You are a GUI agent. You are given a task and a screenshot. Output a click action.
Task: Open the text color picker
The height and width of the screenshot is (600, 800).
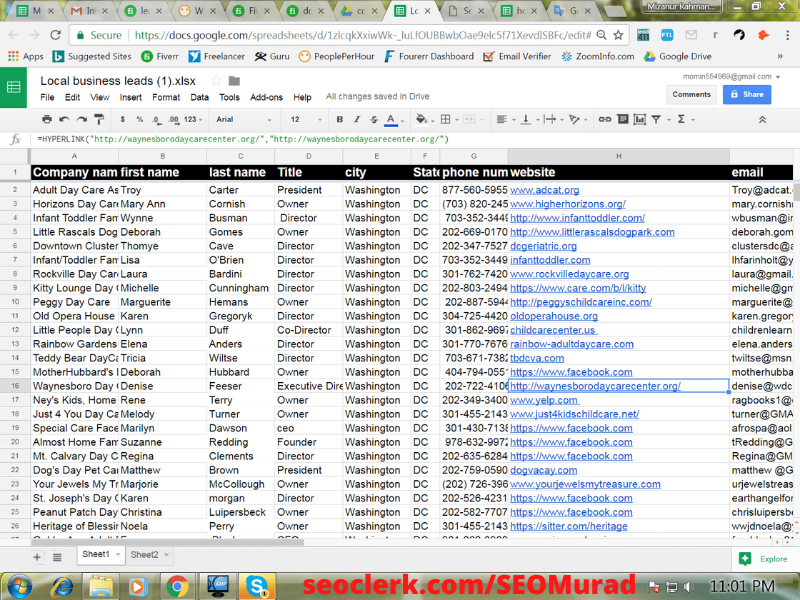390,119
